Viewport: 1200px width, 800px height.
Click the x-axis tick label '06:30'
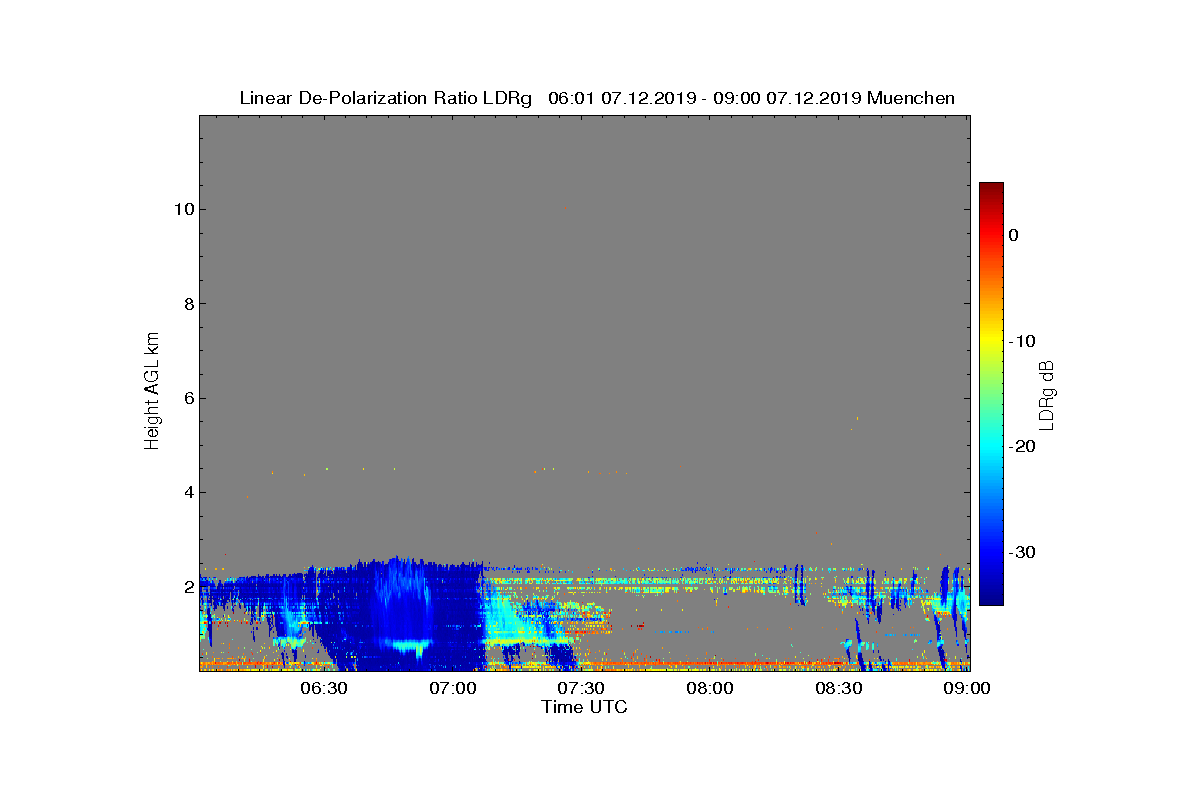(x=323, y=688)
